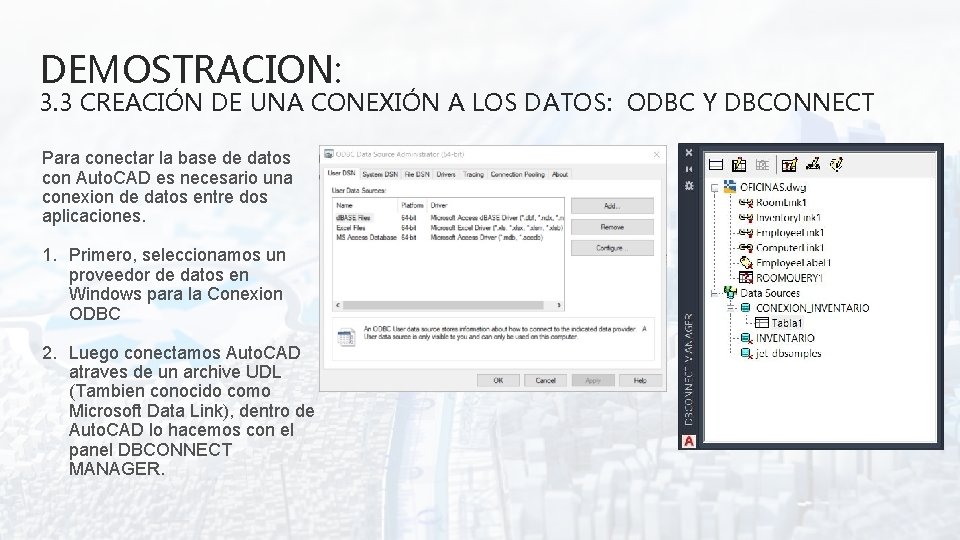Select the ROOMQUERY1 query item

pyautogui.click(x=781, y=278)
